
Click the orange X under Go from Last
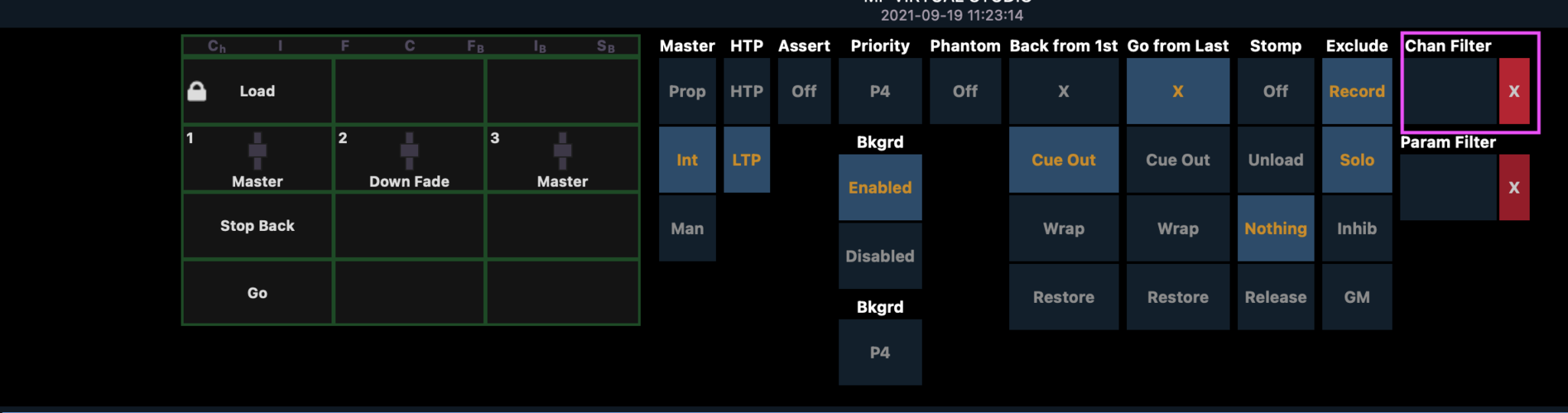[1178, 92]
